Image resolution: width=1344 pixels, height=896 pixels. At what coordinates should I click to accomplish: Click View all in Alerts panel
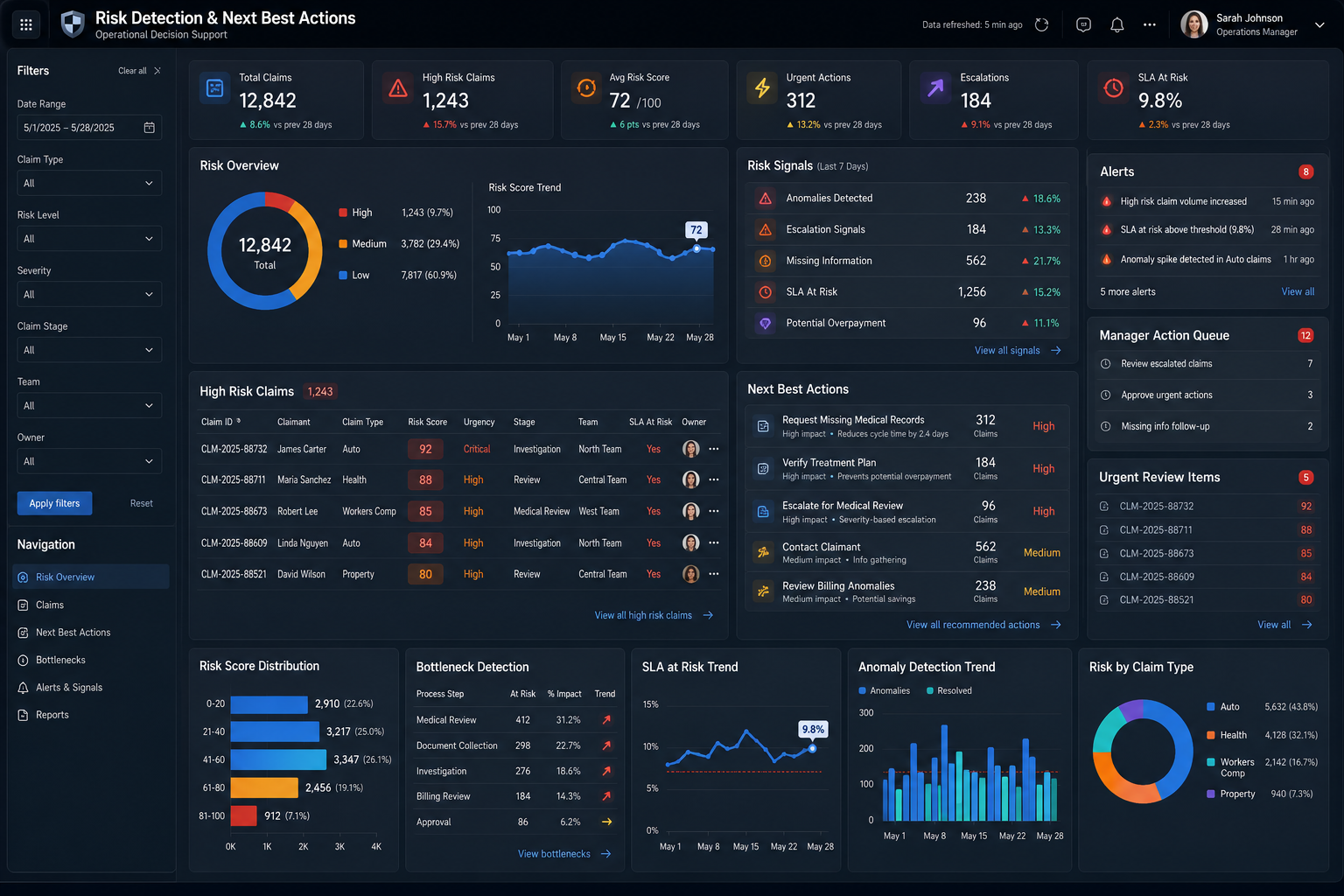pos(1298,291)
